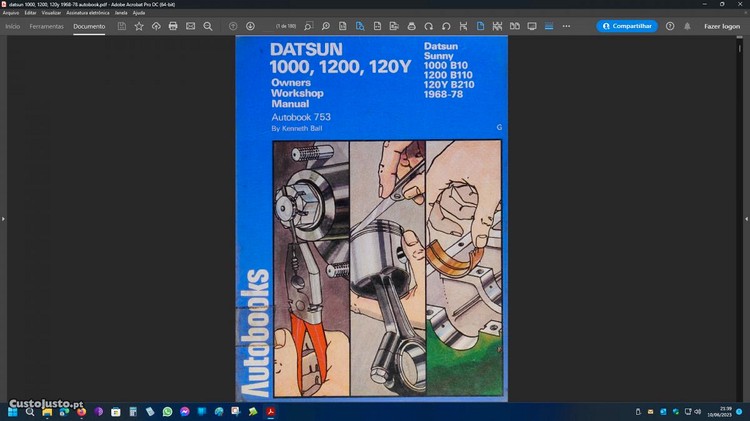Expand the right tools pane arrow
The image size is (750, 421).
coord(746,218)
